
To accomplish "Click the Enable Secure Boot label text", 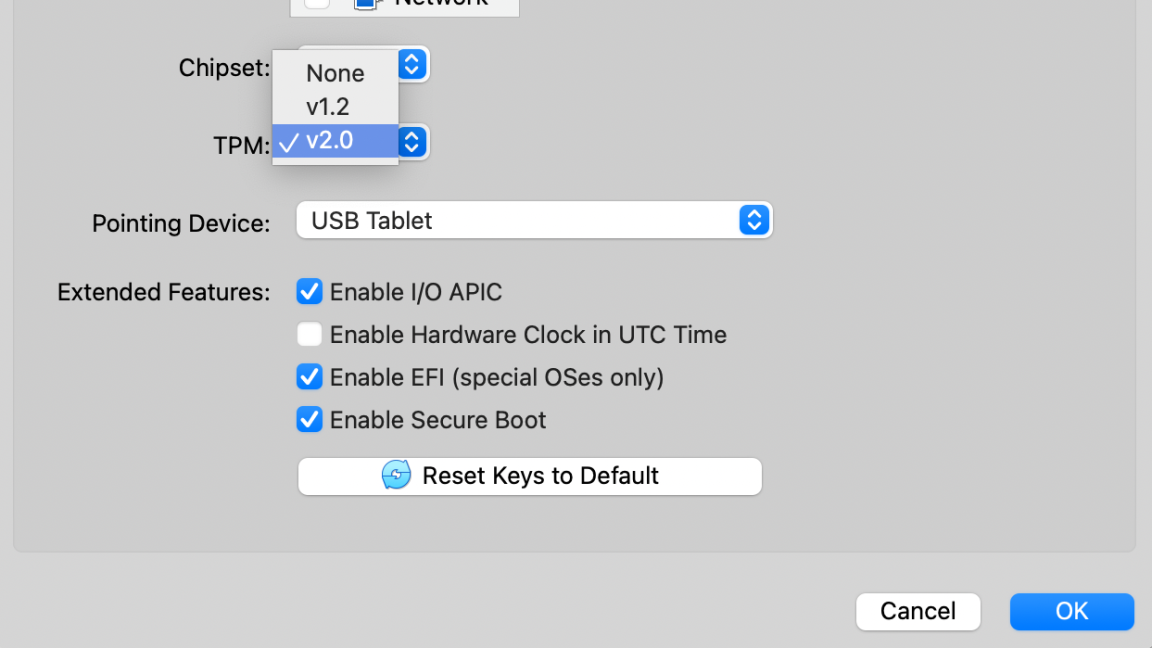I will (x=438, y=419).
